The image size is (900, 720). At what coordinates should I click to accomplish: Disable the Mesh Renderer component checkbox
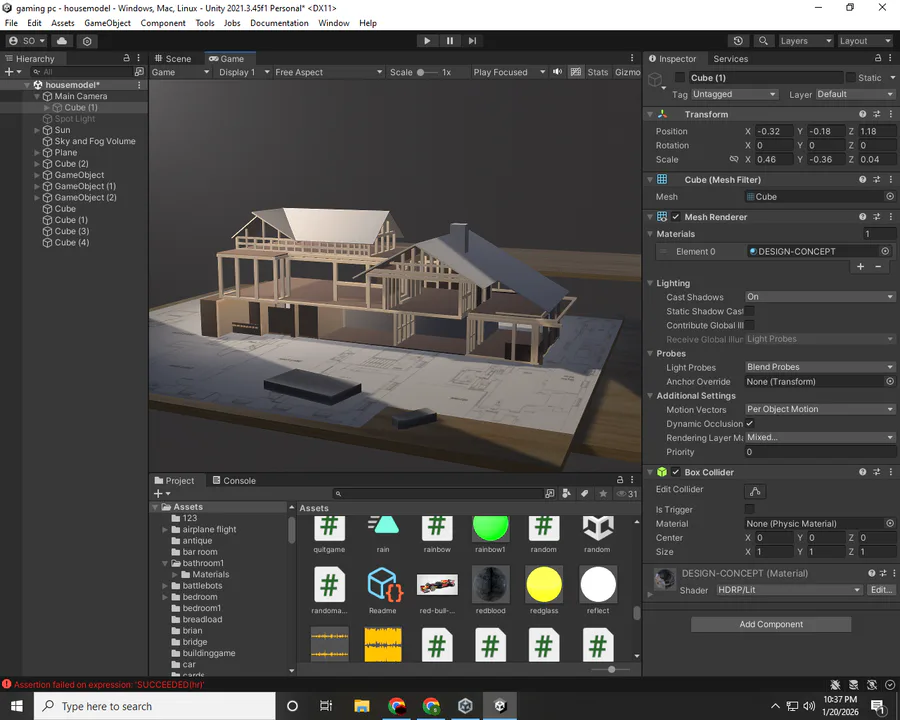[x=676, y=217]
